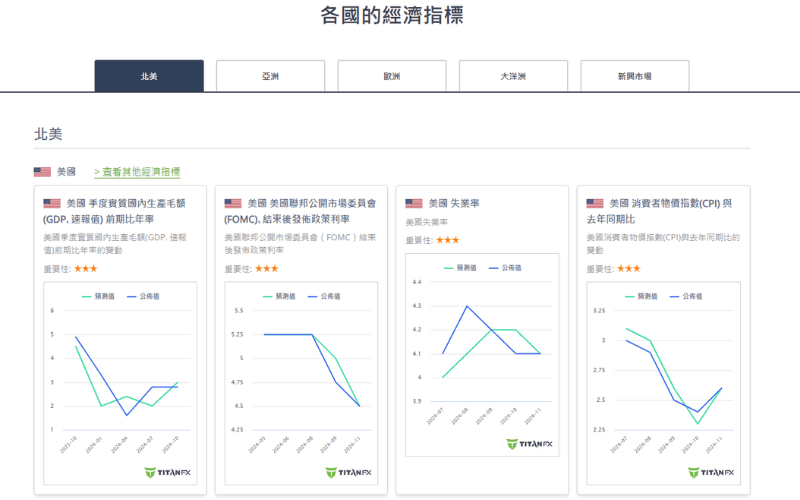Open the 消費者物價指數(CPI) card title

[x=659, y=211]
